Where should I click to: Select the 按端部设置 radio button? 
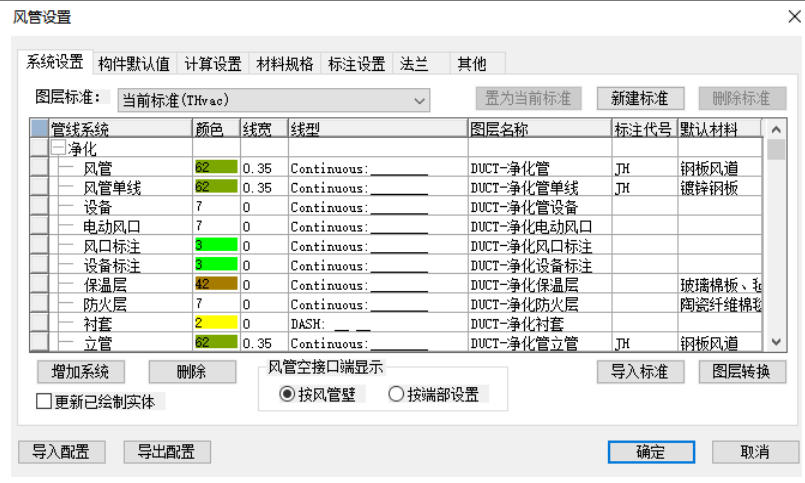coord(396,394)
